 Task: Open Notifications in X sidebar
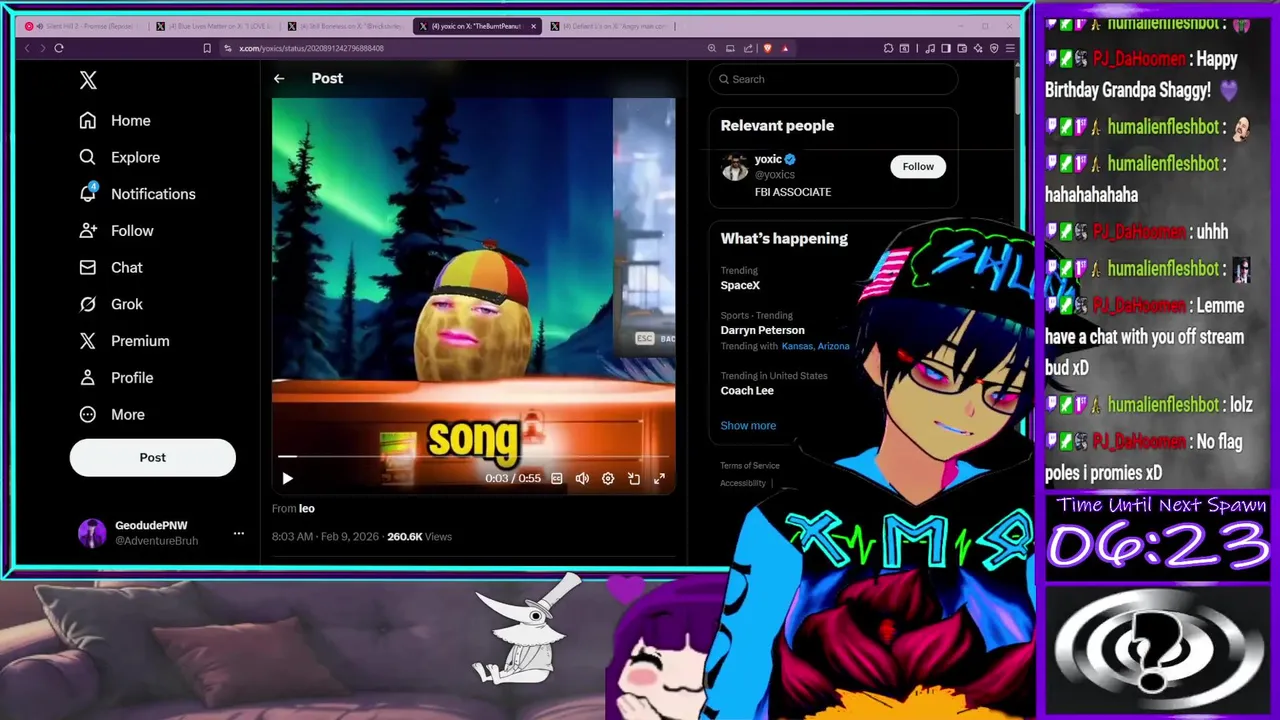pos(138,194)
